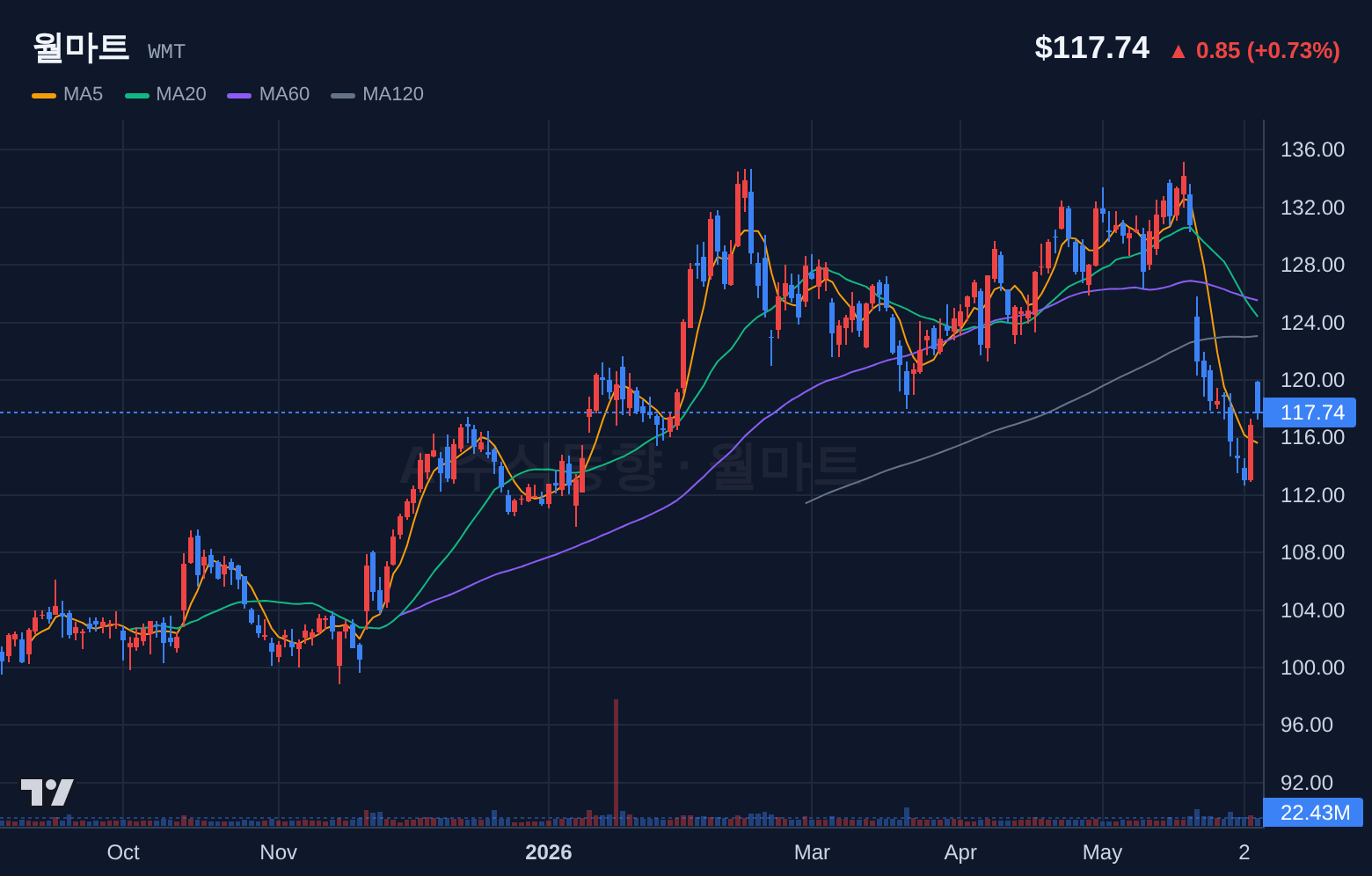This screenshot has height=876, width=1372.
Task: Click the 0.85 (+0.73%) price change
Action: click(1267, 51)
